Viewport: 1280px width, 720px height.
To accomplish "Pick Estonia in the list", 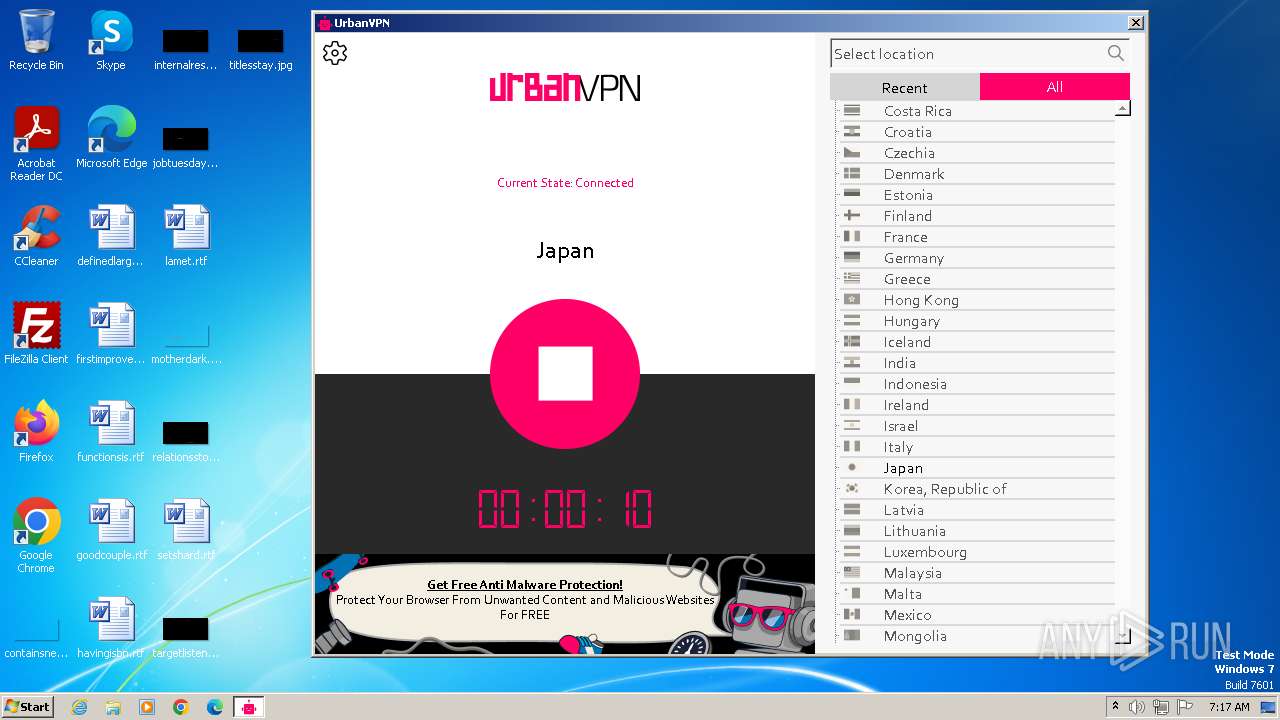I will 975,195.
